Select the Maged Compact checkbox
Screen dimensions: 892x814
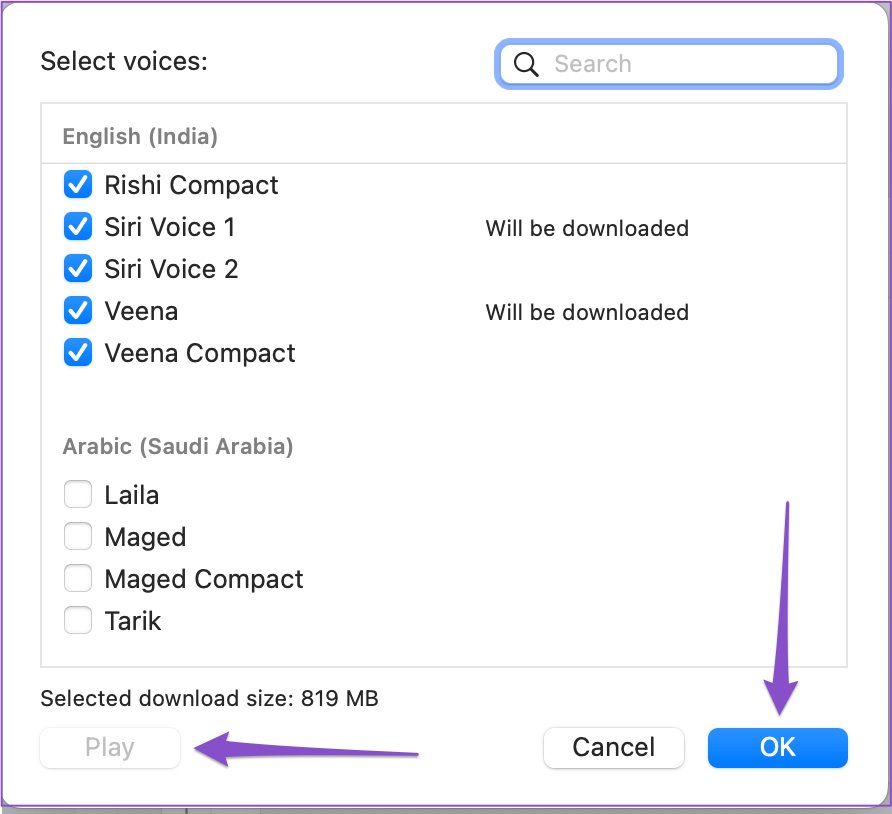click(x=78, y=579)
